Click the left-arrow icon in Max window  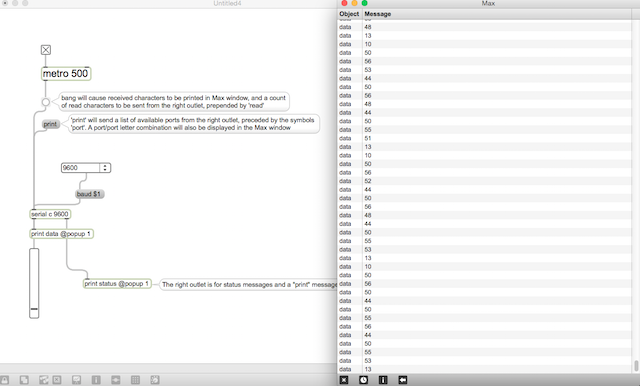click(402, 380)
